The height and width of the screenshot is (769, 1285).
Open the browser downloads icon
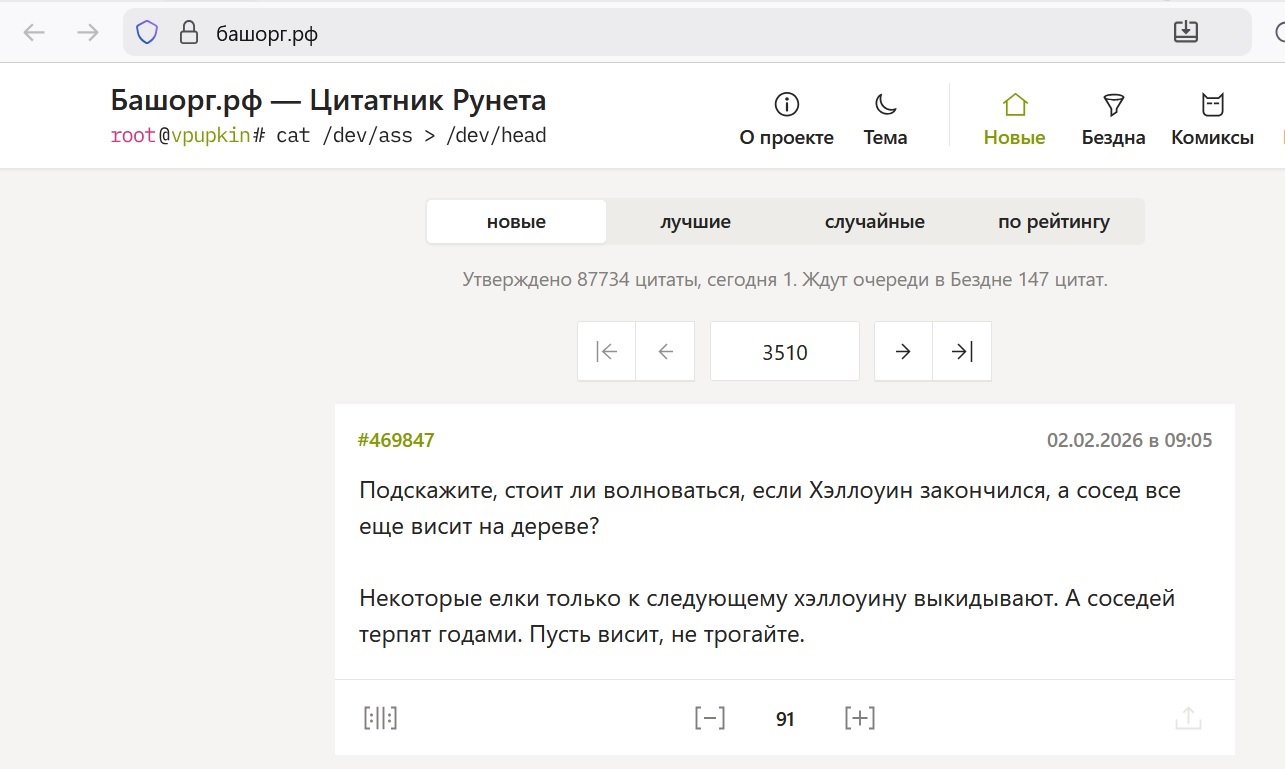1185,32
